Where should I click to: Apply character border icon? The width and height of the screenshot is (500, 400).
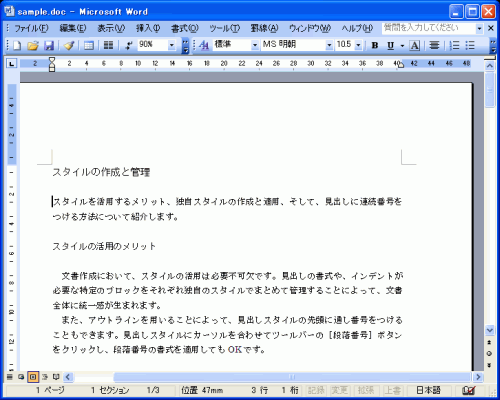tap(415, 45)
